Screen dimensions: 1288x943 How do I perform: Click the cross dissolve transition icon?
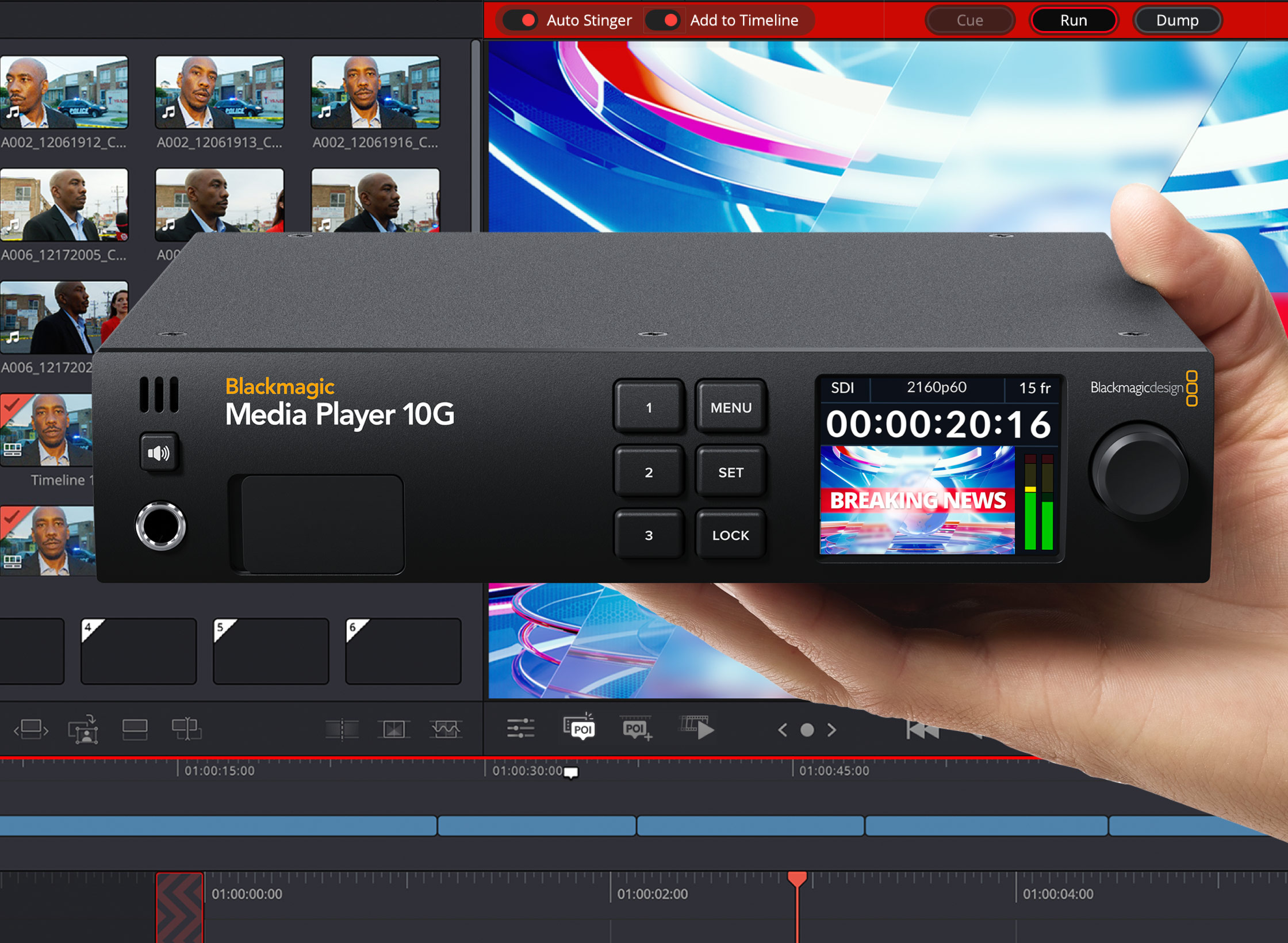tap(394, 728)
